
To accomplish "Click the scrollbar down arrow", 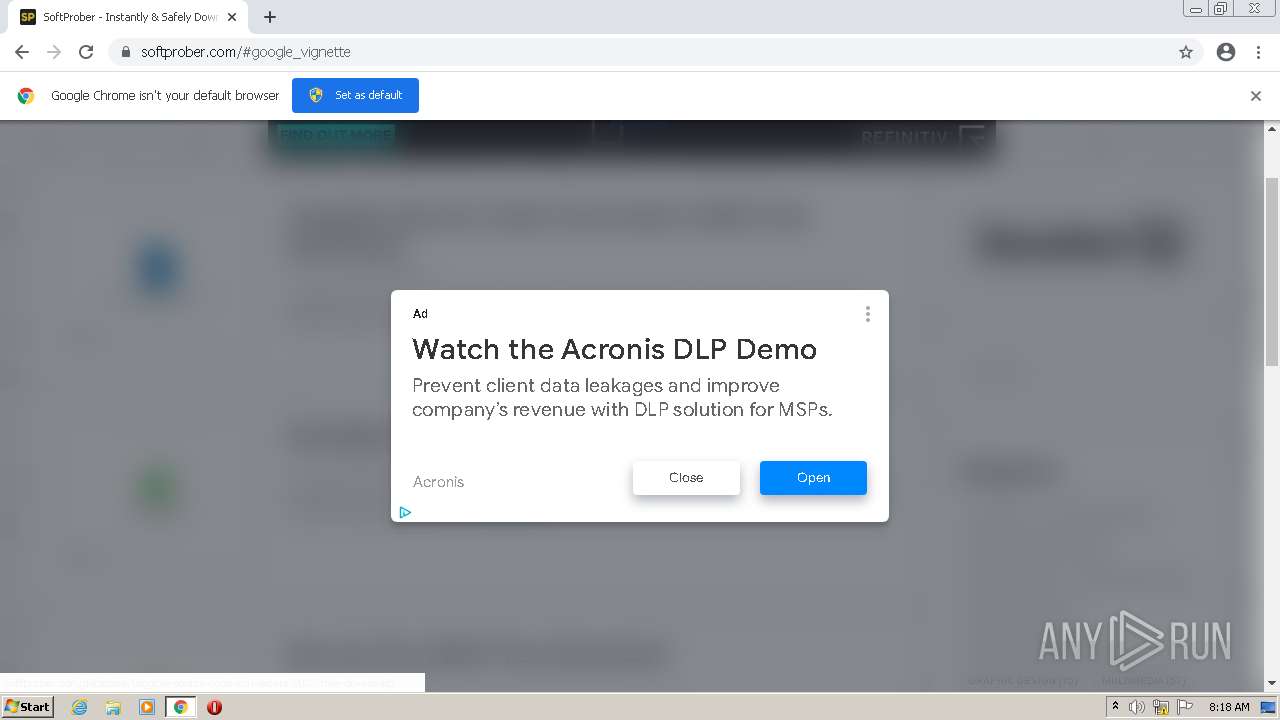I will (x=1272, y=684).
